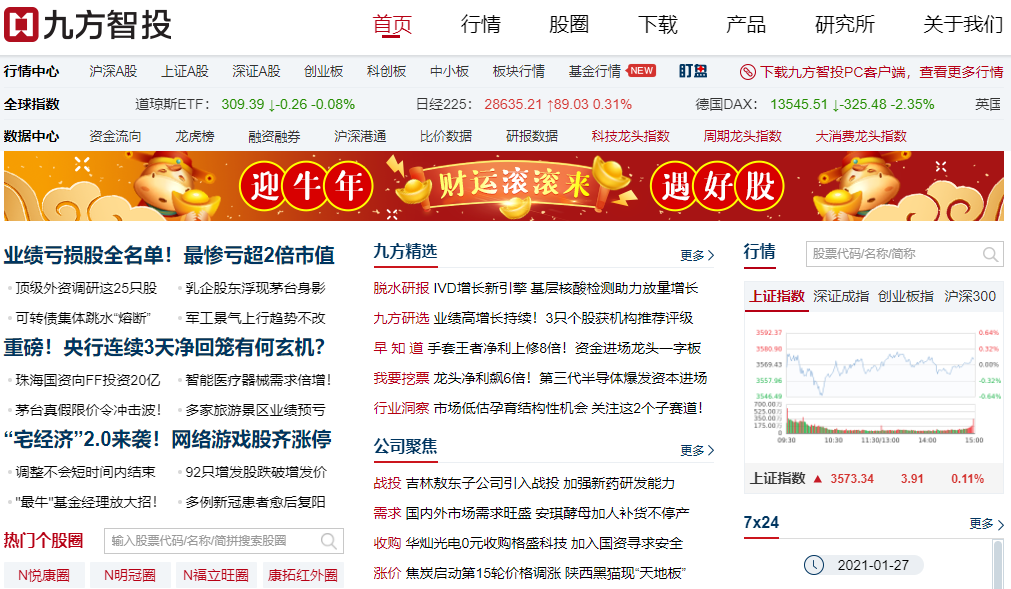Open 板块行情 link
1011x589 pixels.
click(x=518, y=72)
